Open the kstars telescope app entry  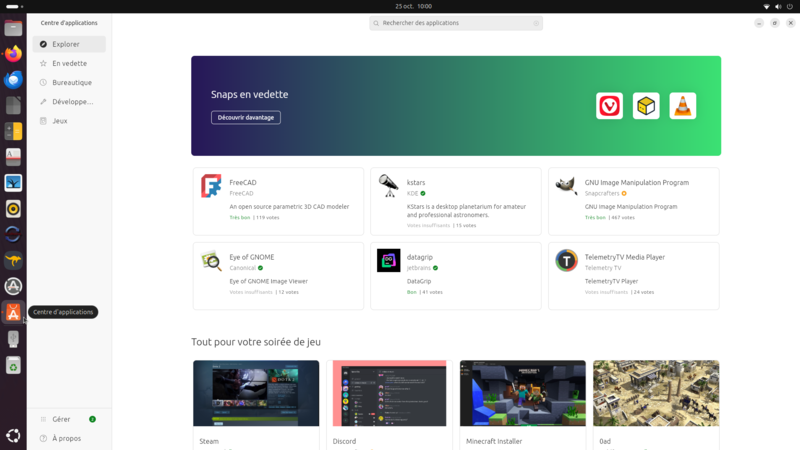tap(456, 201)
